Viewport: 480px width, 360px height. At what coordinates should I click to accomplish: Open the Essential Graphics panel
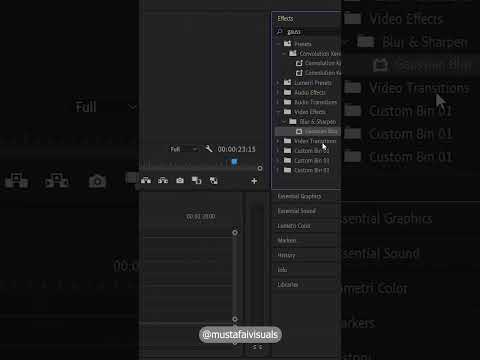[x=299, y=196]
